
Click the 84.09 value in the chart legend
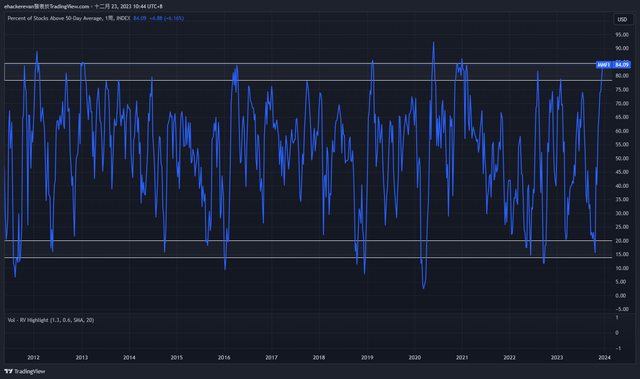click(x=140, y=18)
